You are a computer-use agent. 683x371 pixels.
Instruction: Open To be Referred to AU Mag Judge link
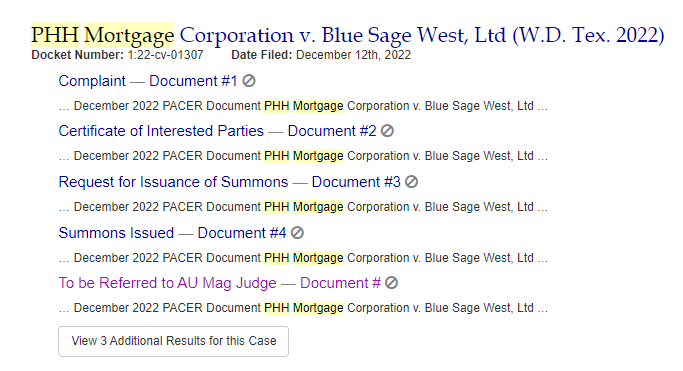pyautogui.click(x=220, y=283)
